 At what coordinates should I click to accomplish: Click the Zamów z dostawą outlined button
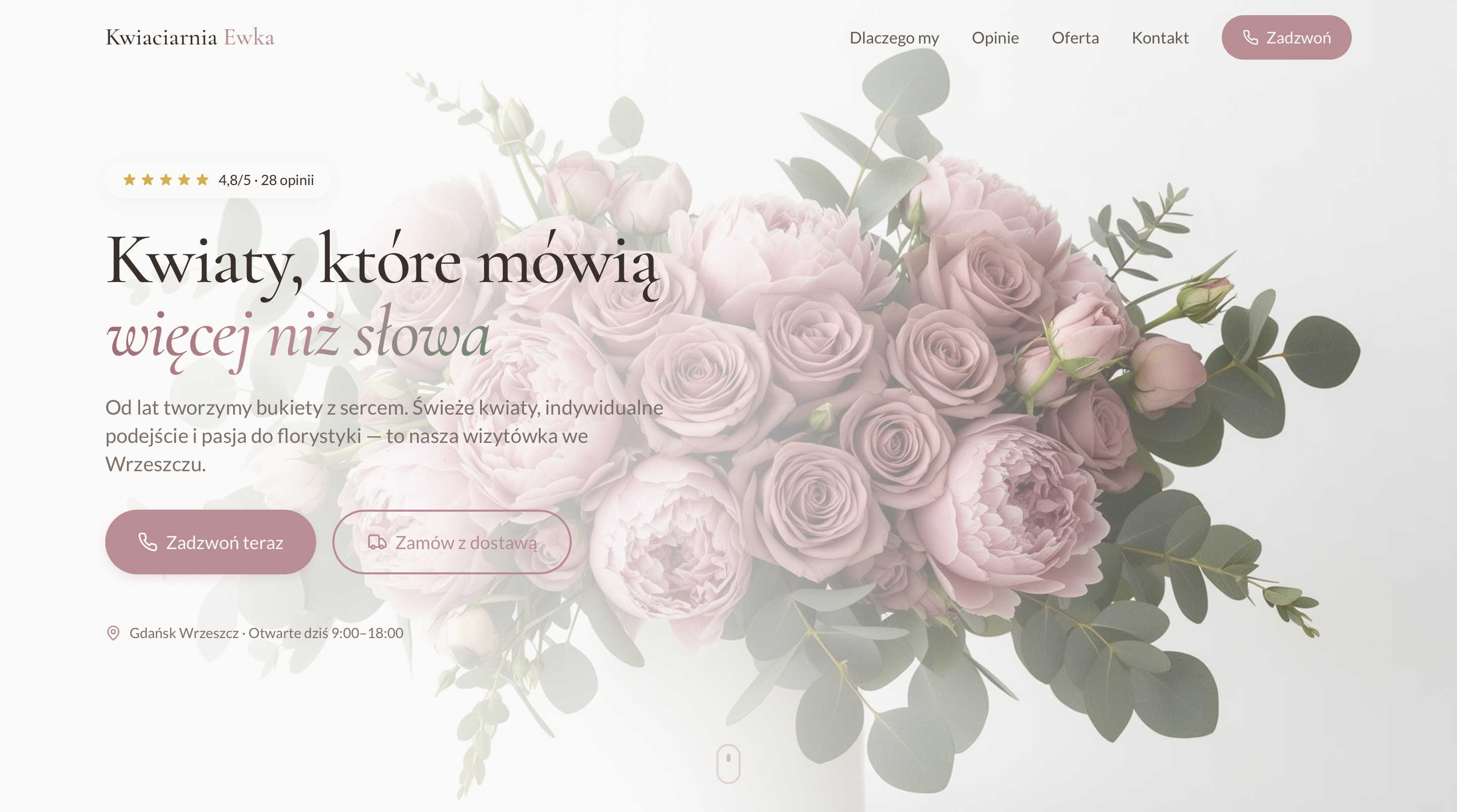(451, 542)
